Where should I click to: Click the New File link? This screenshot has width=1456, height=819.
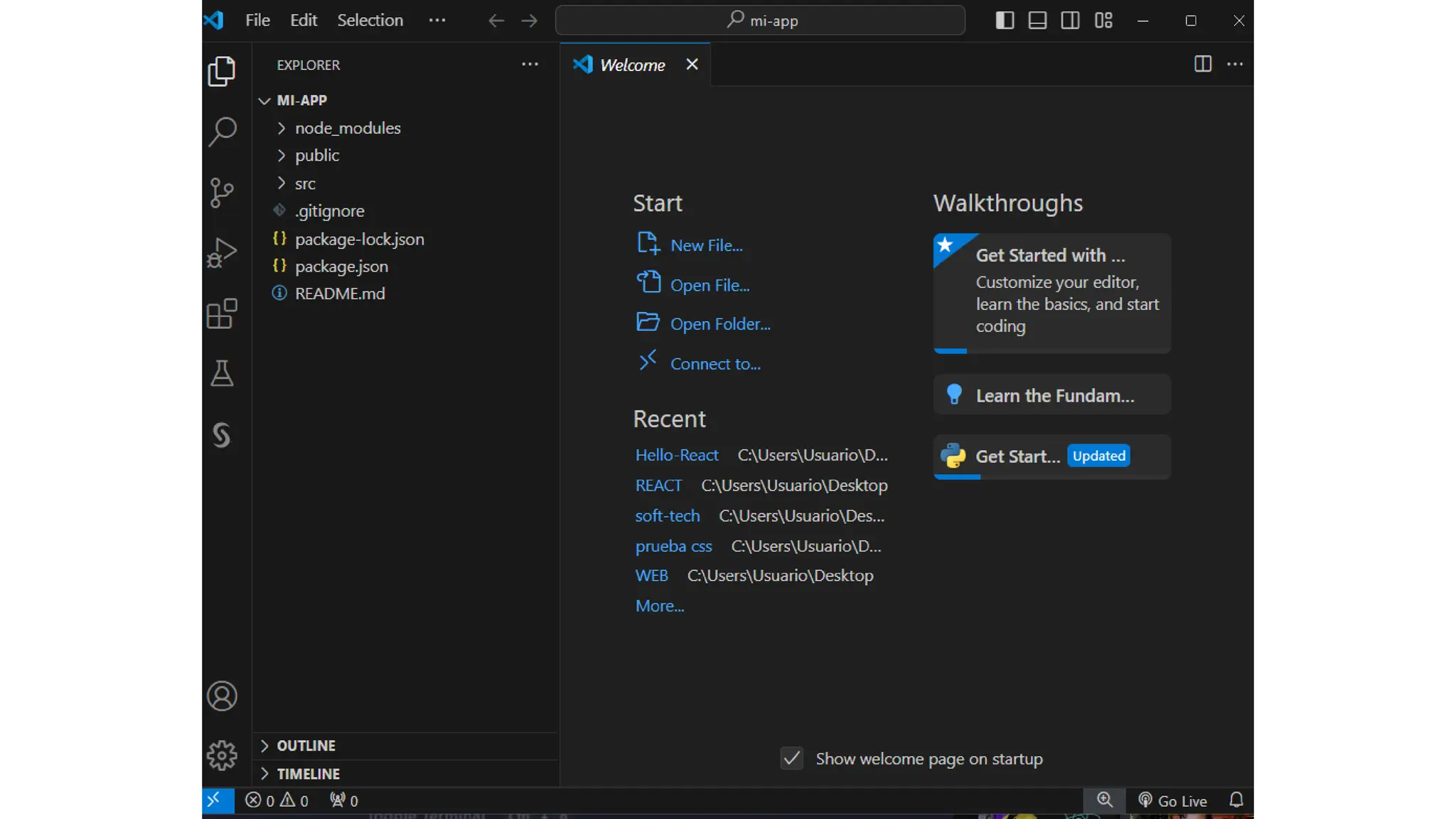click(x=690, y=245)
